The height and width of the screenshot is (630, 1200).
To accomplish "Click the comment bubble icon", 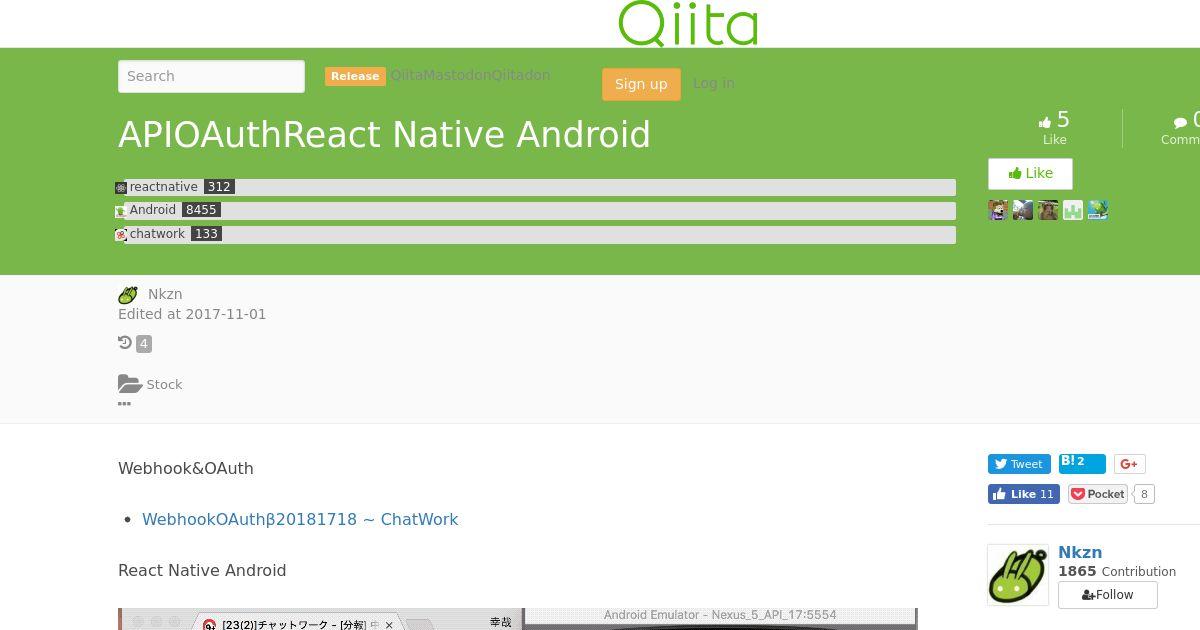I will (1180, 122).
